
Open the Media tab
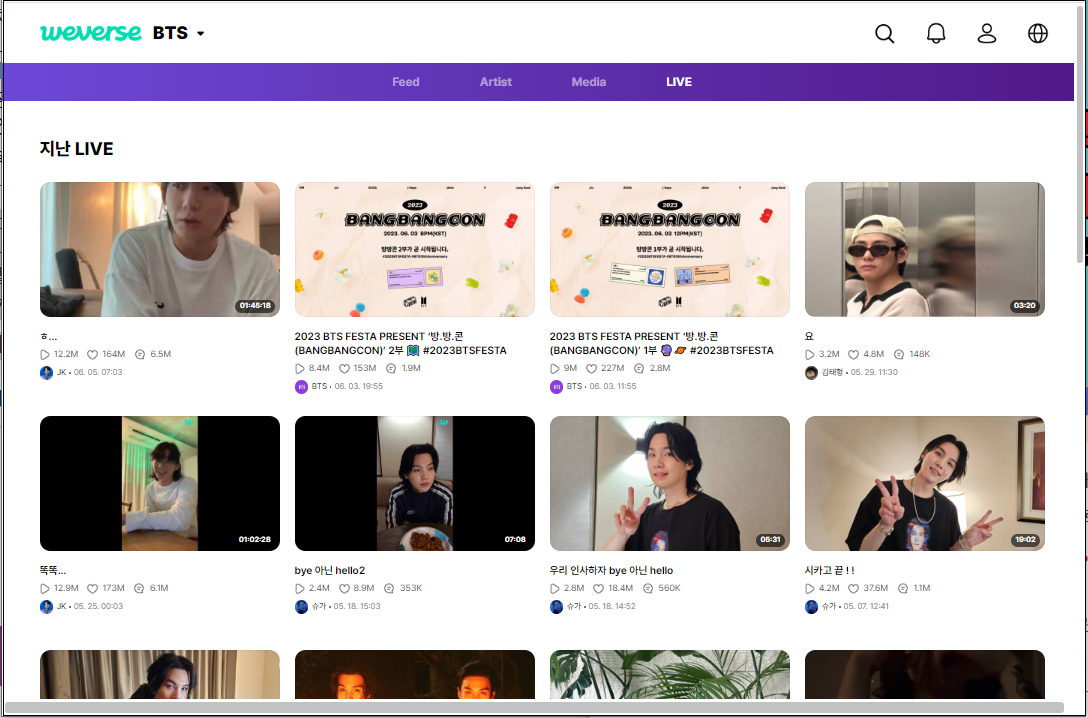(589, 81)
